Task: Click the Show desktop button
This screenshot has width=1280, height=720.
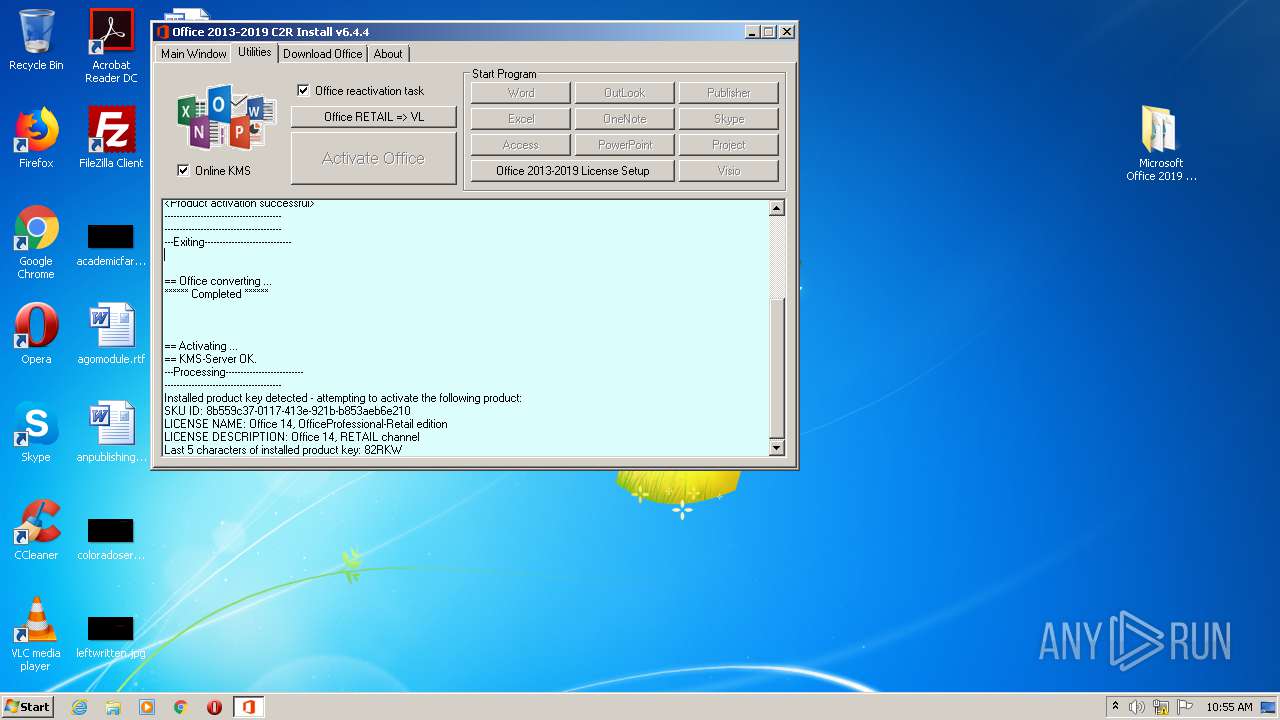Action: 1269,707
